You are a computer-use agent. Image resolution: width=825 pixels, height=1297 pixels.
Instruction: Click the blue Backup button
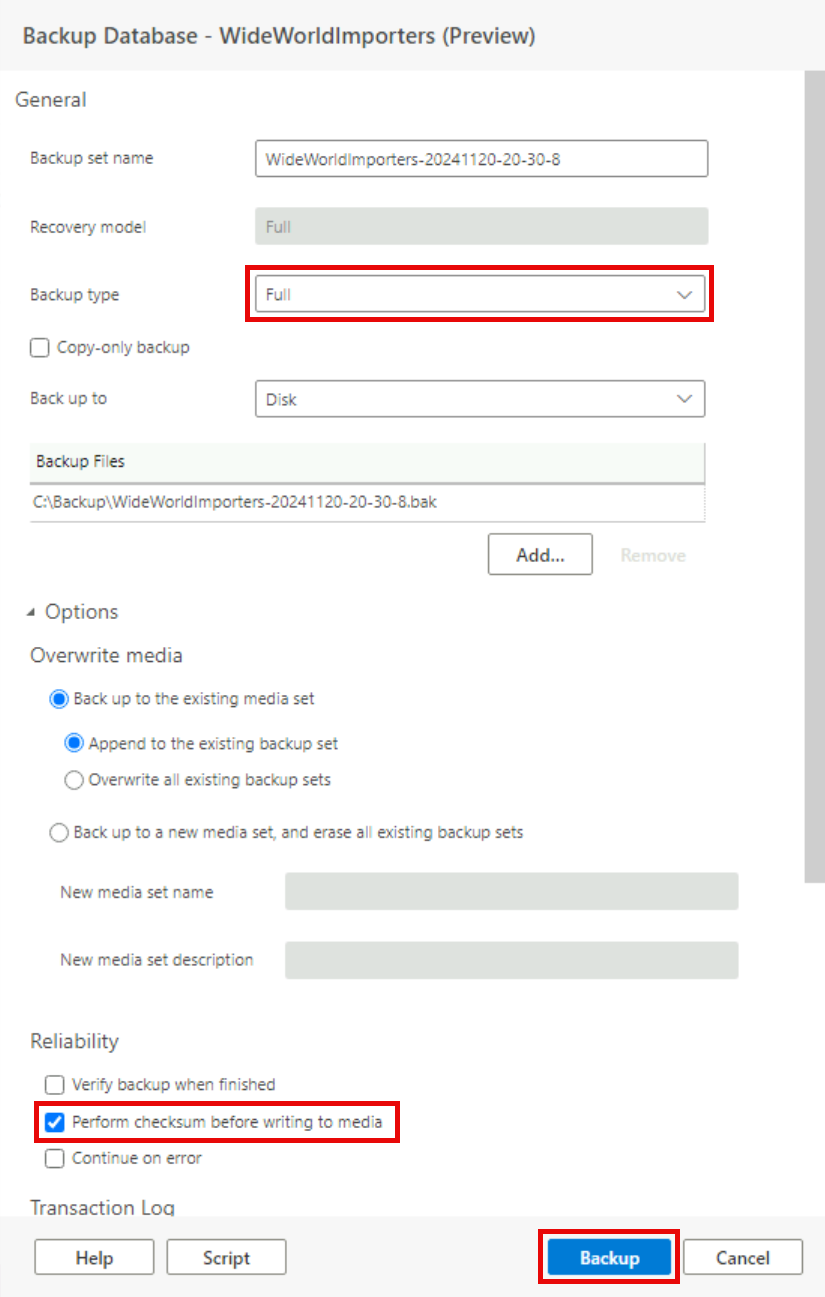[x=609, y=1258]
